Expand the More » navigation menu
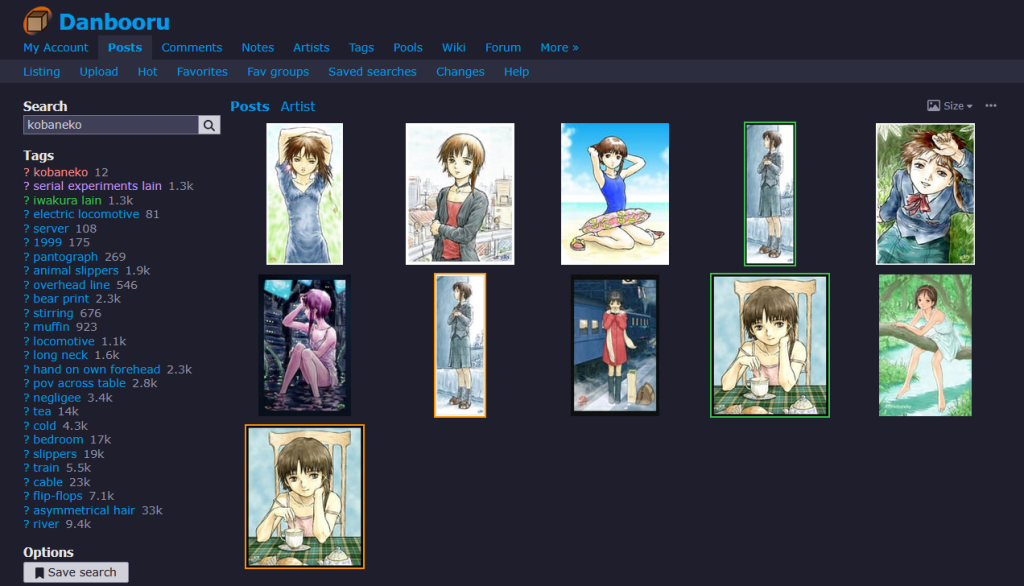1024x586 pixels. 559,47
